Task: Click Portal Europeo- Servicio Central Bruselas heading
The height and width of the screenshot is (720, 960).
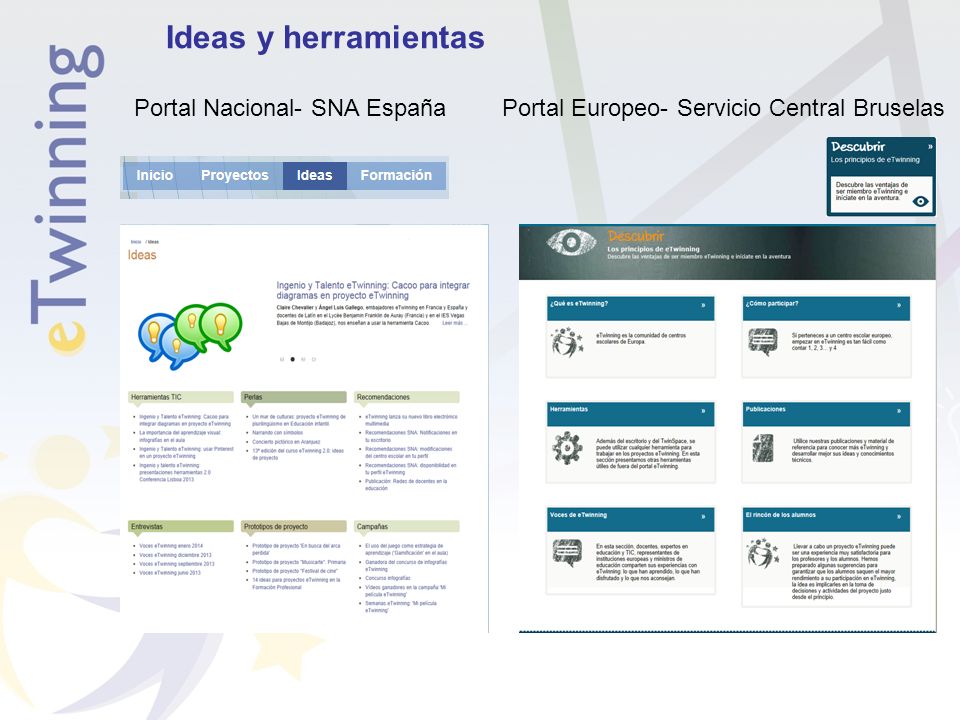Action: (723, 108)
